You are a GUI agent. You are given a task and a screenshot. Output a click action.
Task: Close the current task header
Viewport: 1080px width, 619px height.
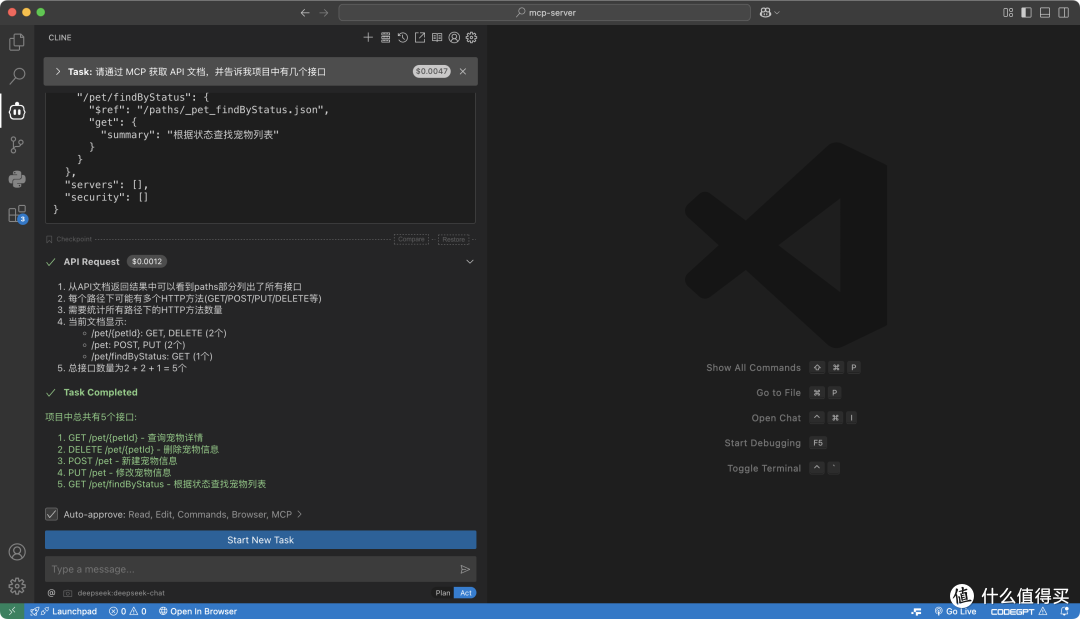[463, 72]
